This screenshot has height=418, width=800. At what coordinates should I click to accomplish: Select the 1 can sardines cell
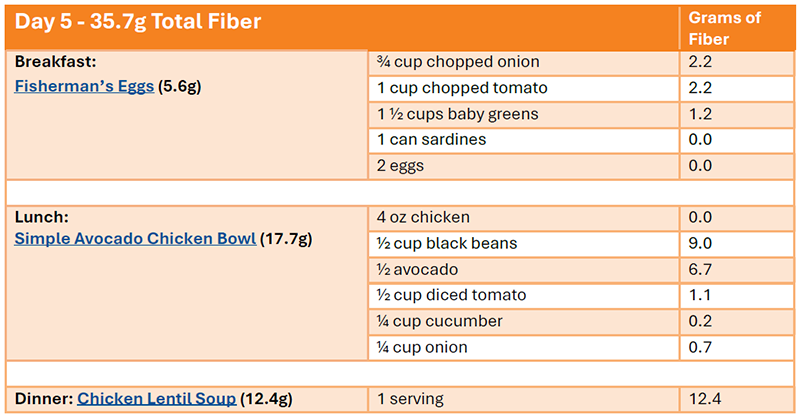tap(430, 140)
